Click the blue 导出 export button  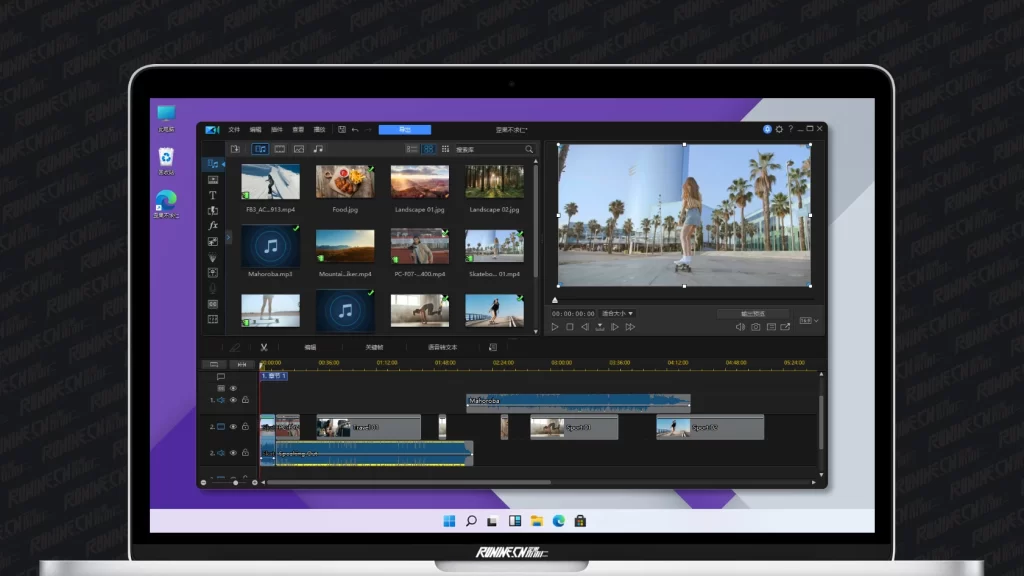405,129
